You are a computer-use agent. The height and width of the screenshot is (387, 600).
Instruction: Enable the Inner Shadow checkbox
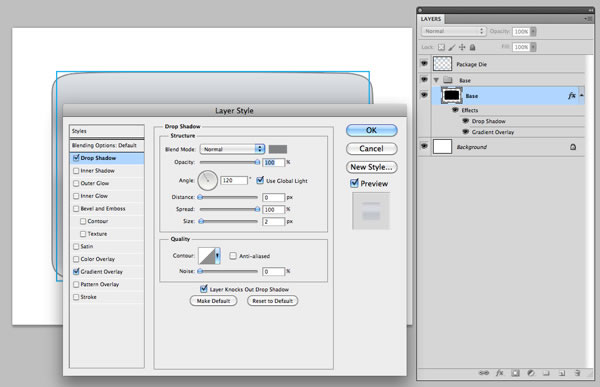[x=76, y=171]
